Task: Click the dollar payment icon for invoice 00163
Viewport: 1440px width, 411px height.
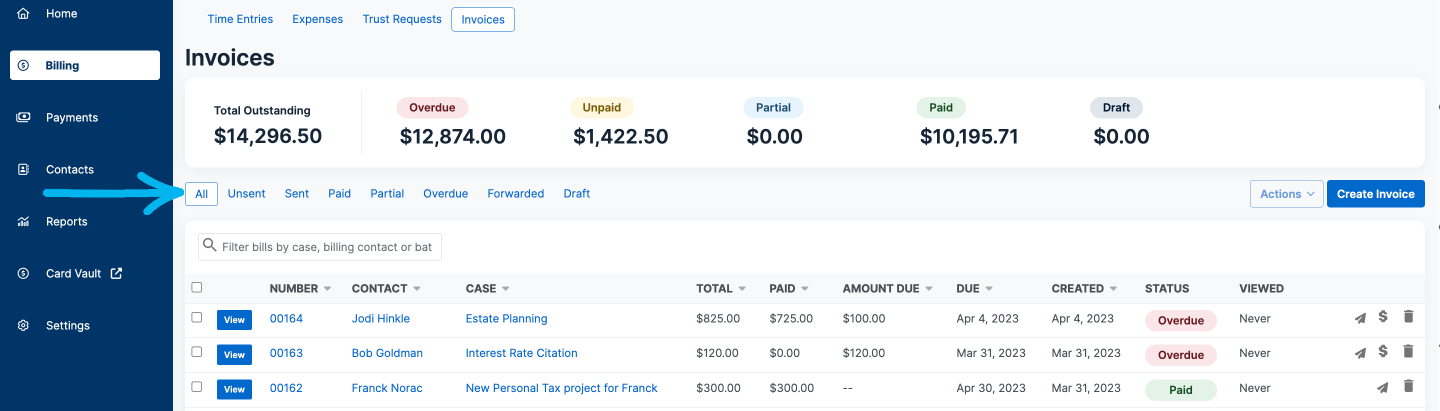Action: (x=1383, y=351)
